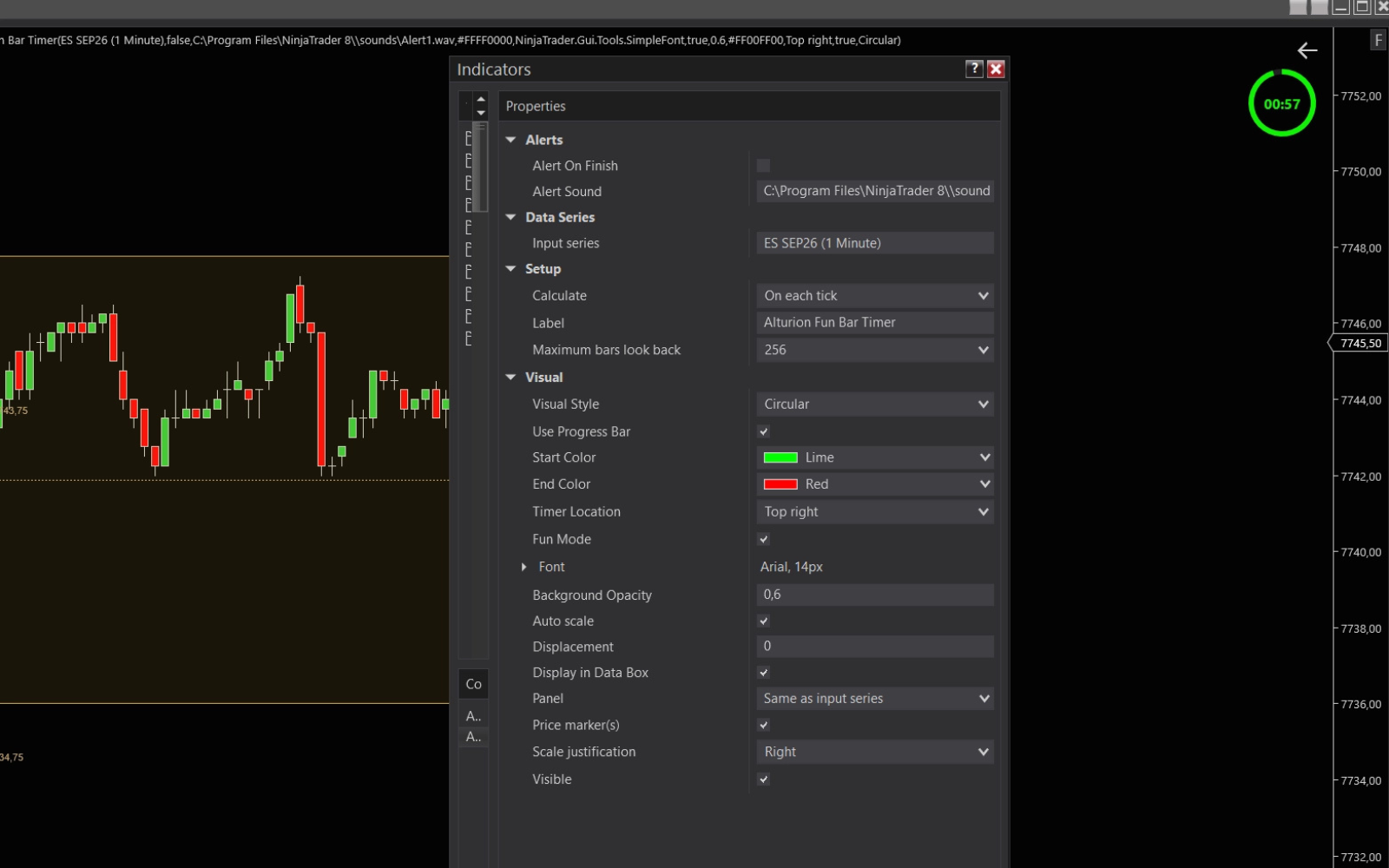Close the Indicators dialog
Screen dimensions: 1389x868
[x=996, y=69]
